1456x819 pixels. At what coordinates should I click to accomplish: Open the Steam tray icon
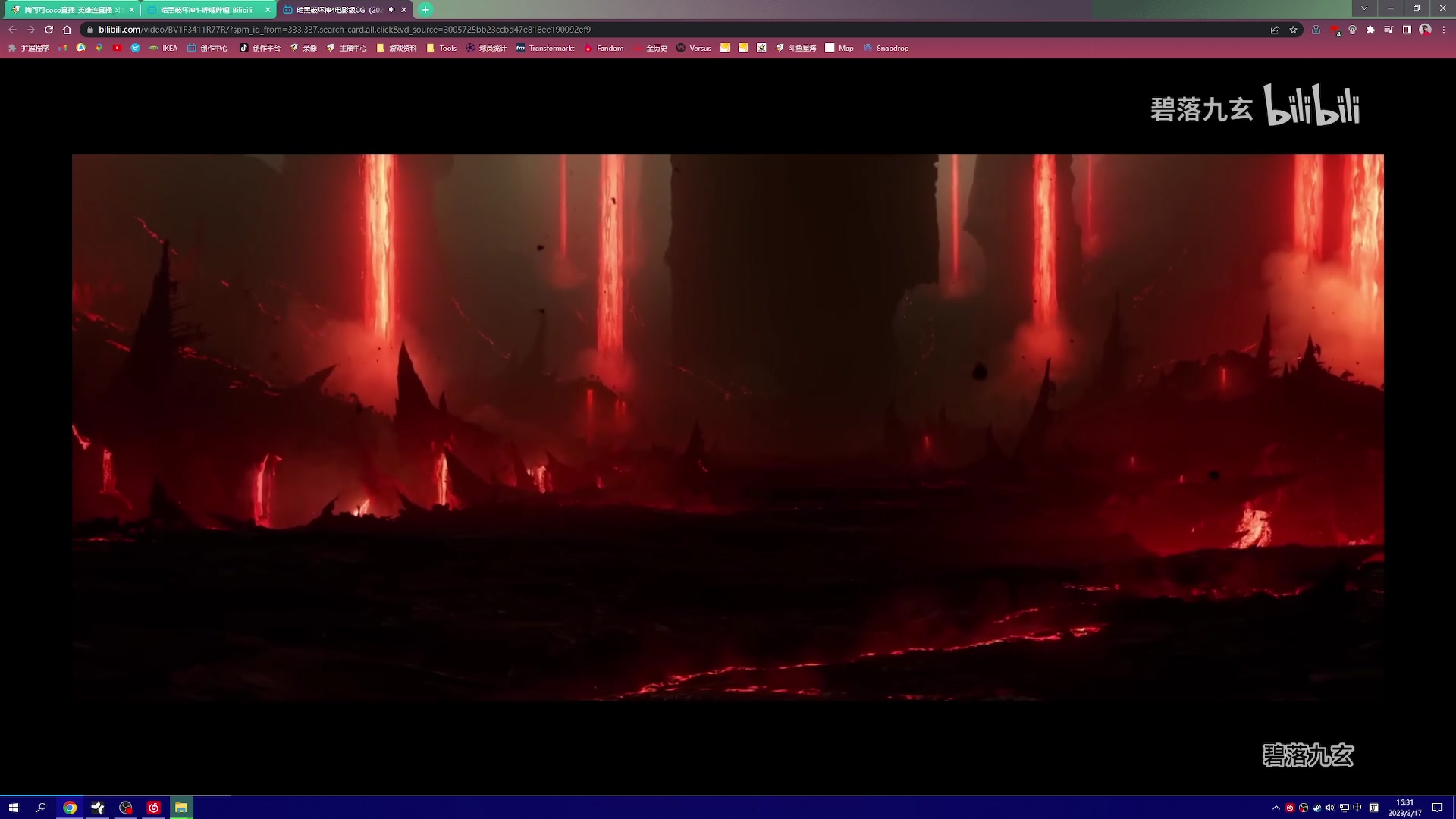(x=1317, y=808)
